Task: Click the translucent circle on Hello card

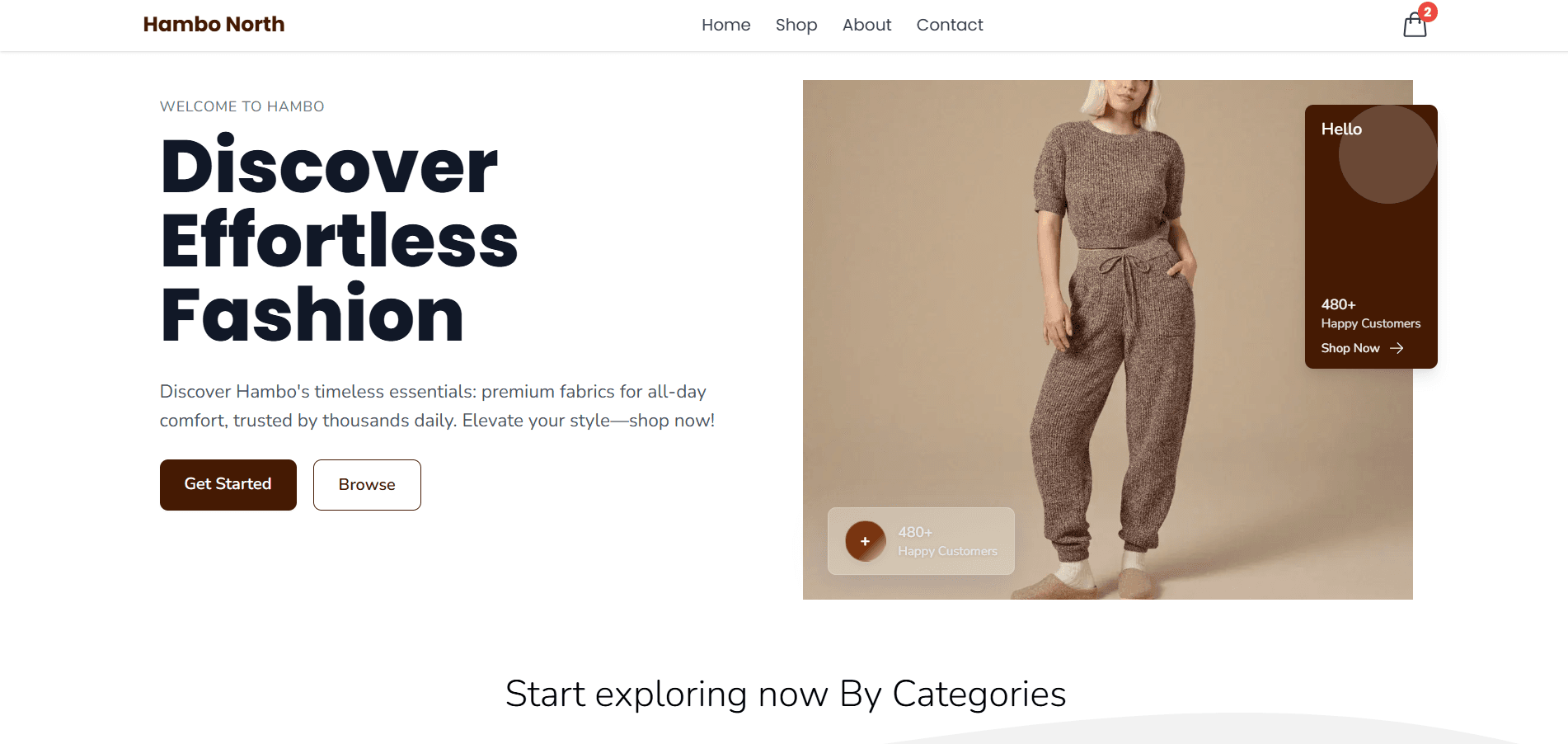Action: pos(1387,154)
